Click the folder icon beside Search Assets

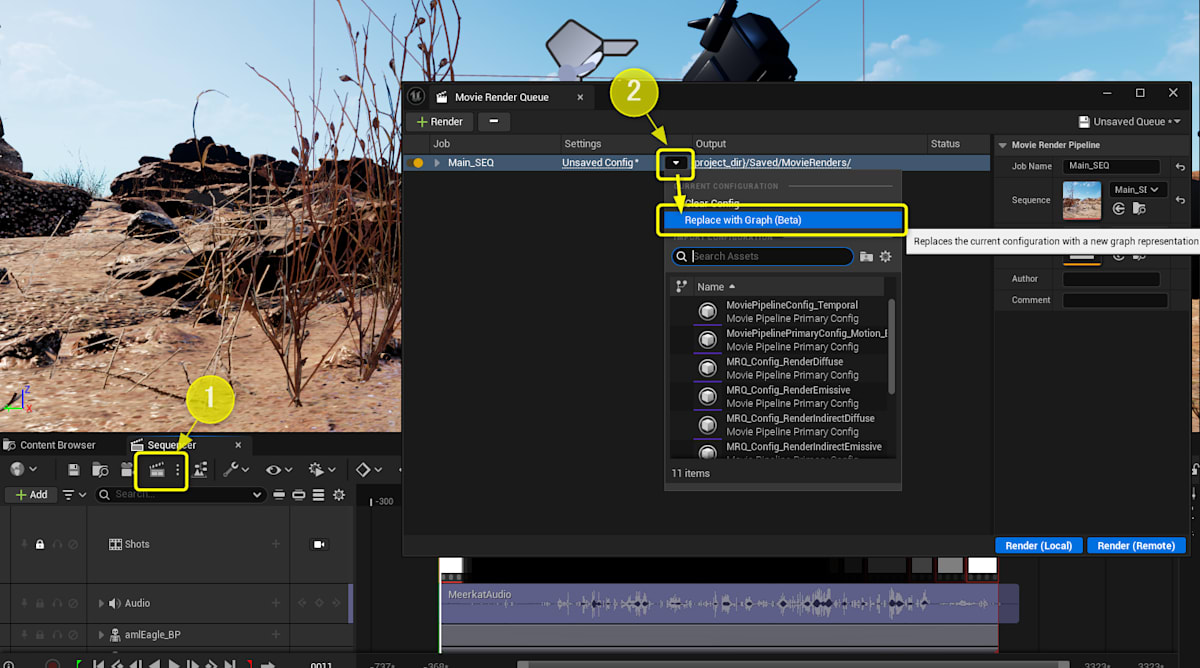pos(866,257)
